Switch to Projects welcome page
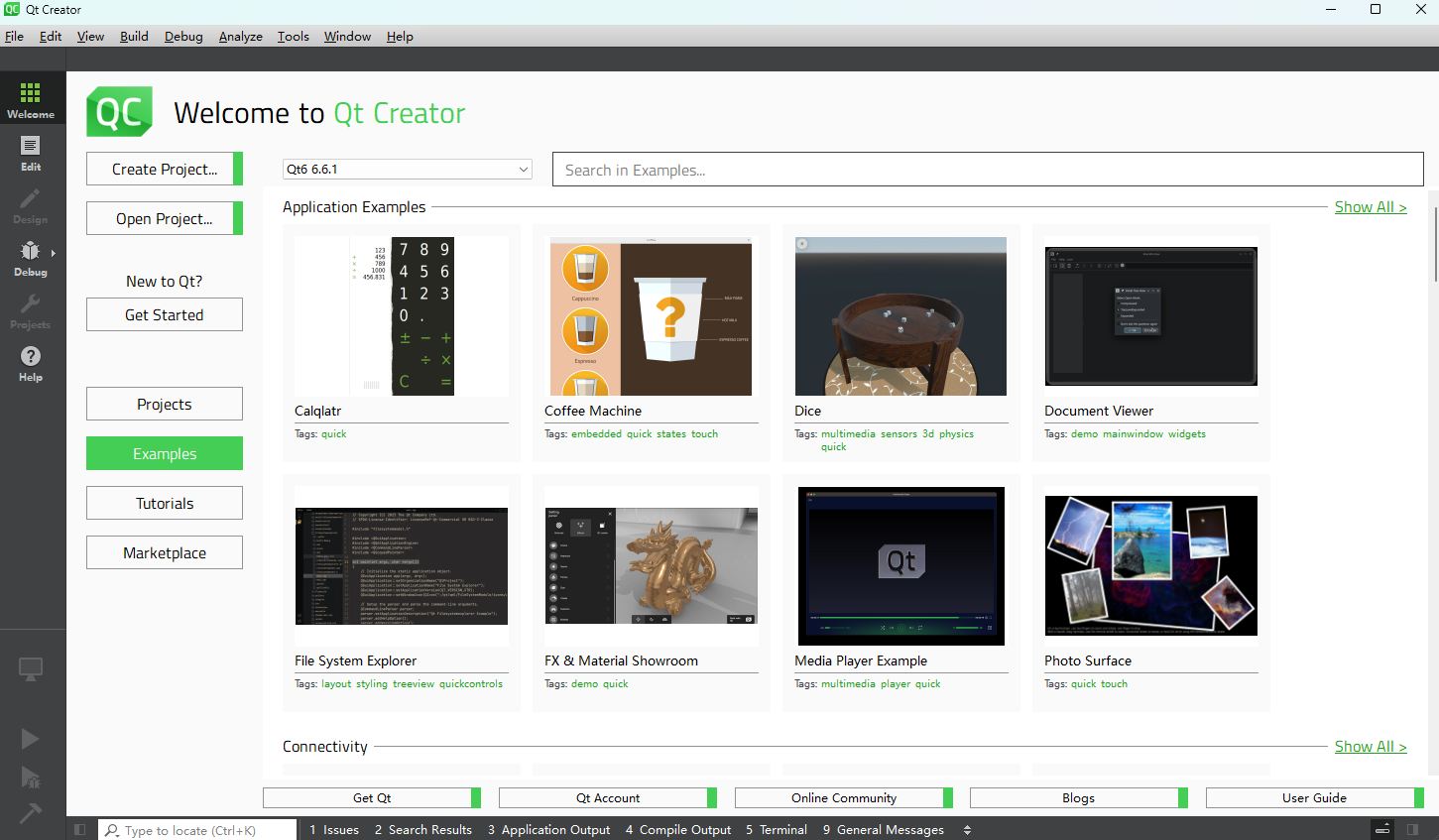 [165, 404]
